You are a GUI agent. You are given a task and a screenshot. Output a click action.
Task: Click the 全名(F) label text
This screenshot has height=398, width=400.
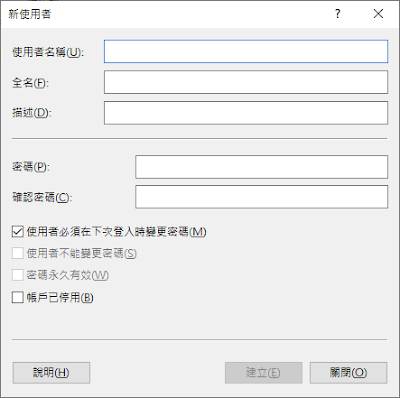(x=30, y=83)
